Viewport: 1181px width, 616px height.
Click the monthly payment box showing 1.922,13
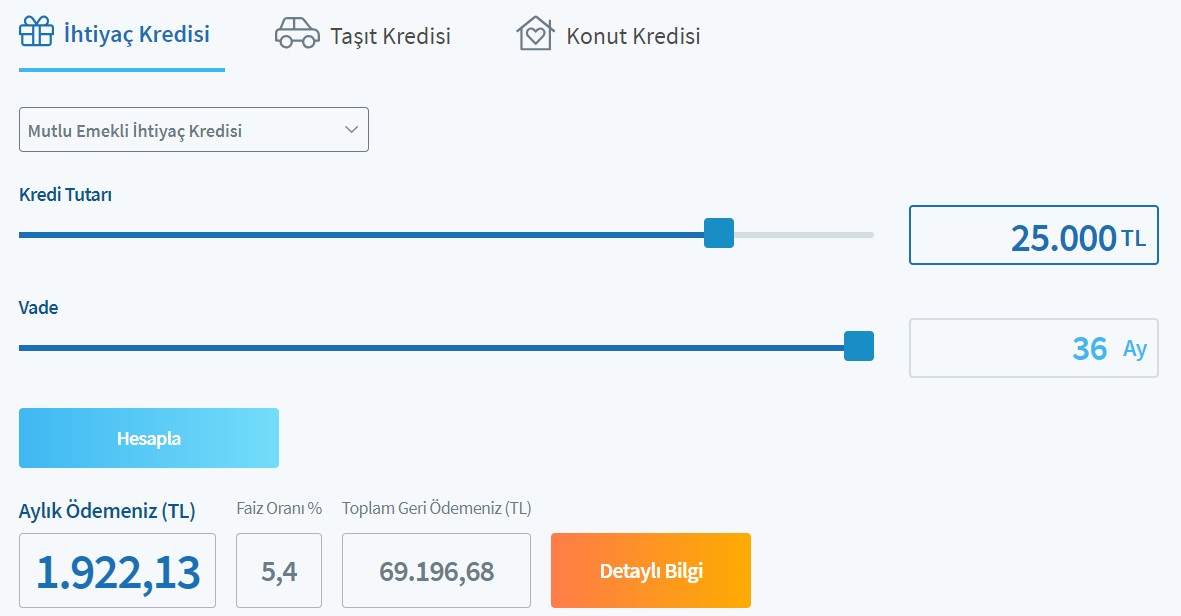point(117,571)
